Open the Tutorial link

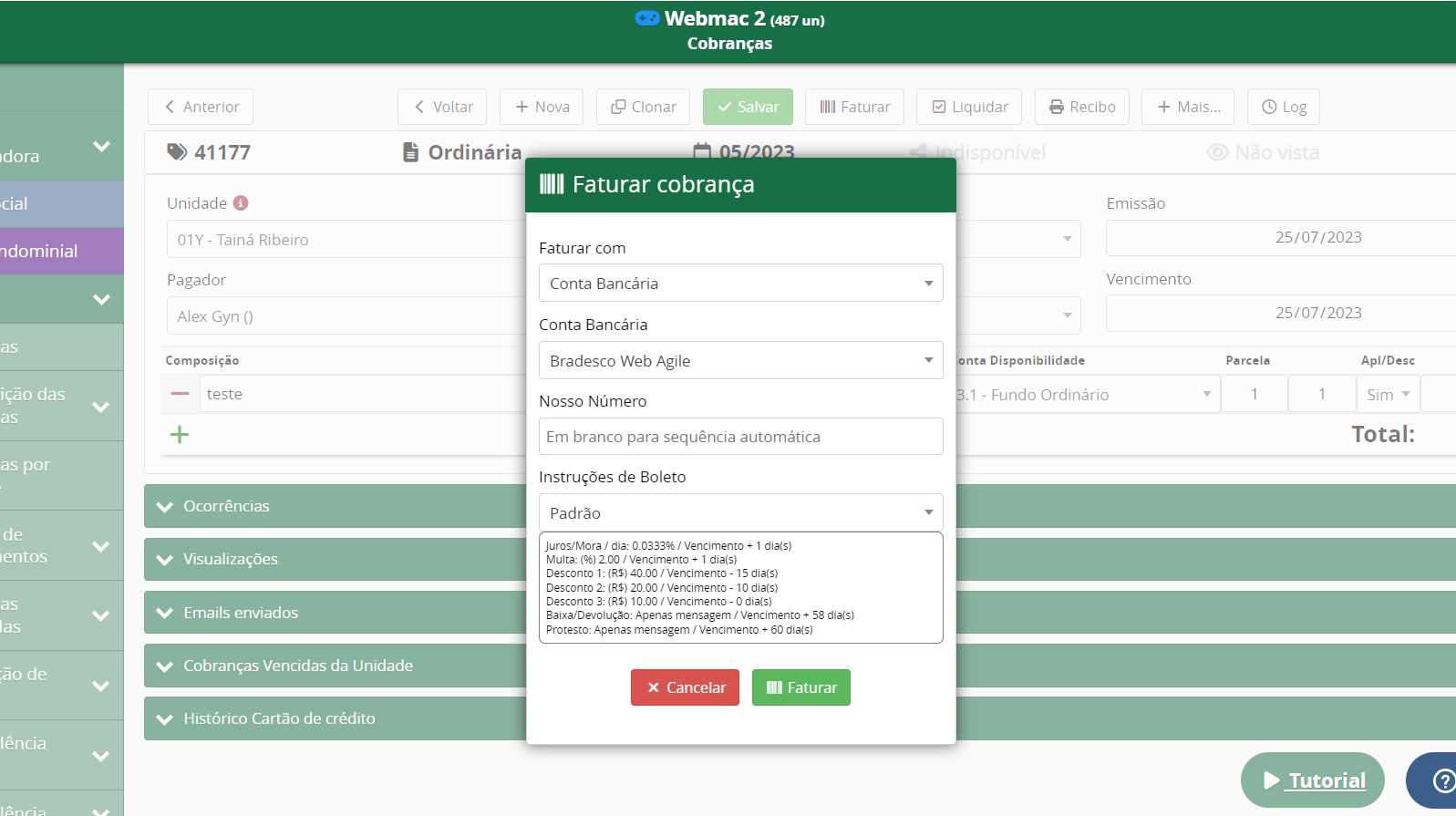click(1313, 780)
